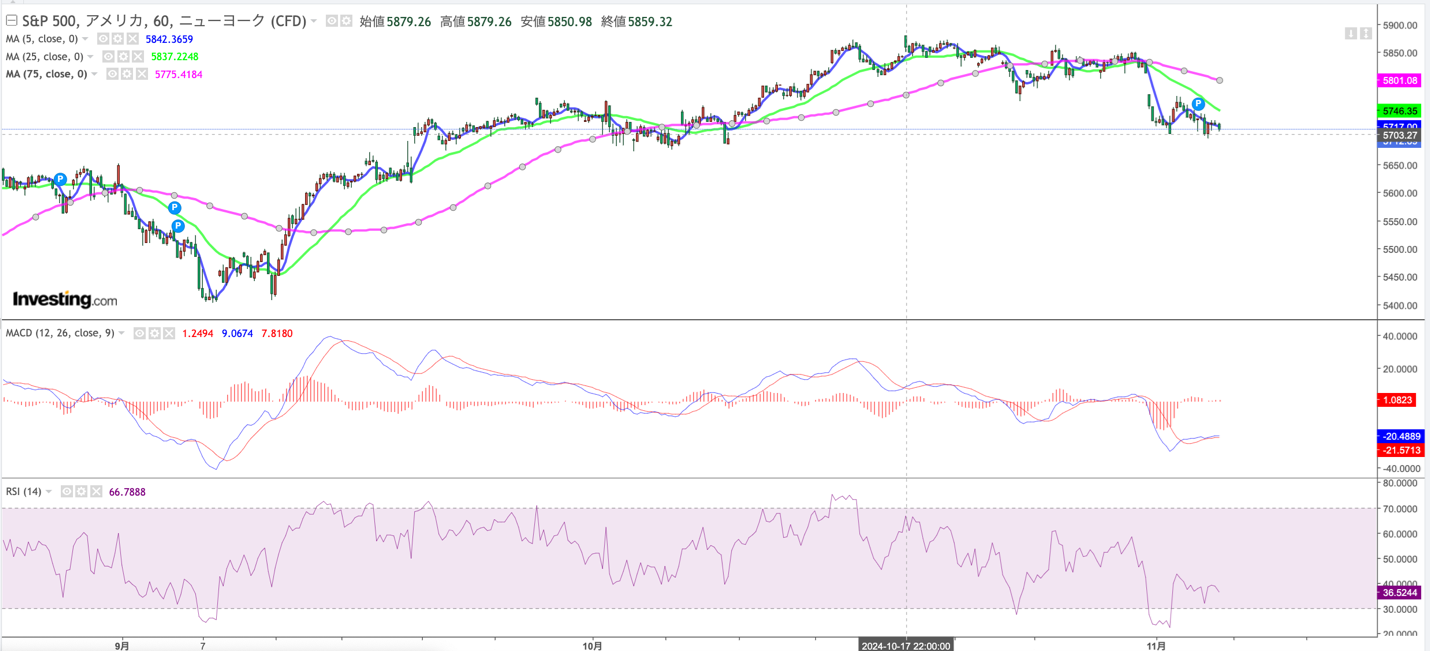The image size is (1430, 651).
Task: Expand the RSI (14) dropdown arrow
Action: pos(48,492)
